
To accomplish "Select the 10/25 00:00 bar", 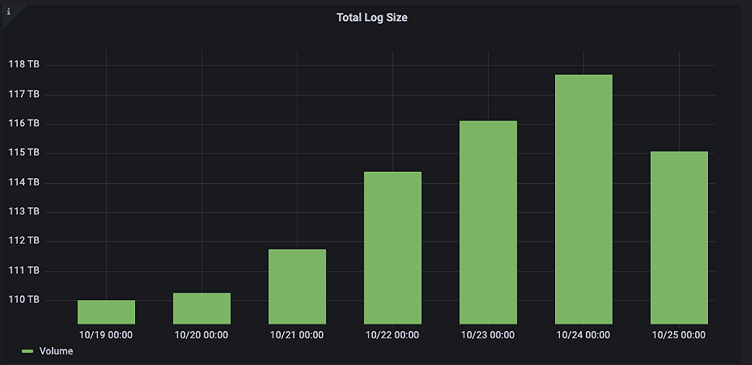I will coord(679,238).
